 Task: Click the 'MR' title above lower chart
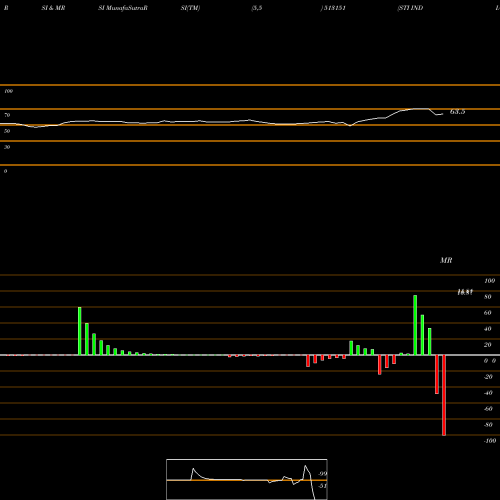446,260
